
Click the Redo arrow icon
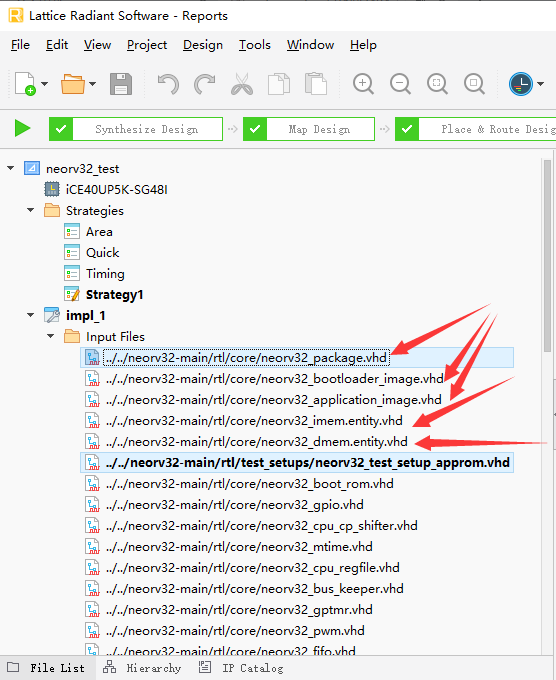[205, 84]
